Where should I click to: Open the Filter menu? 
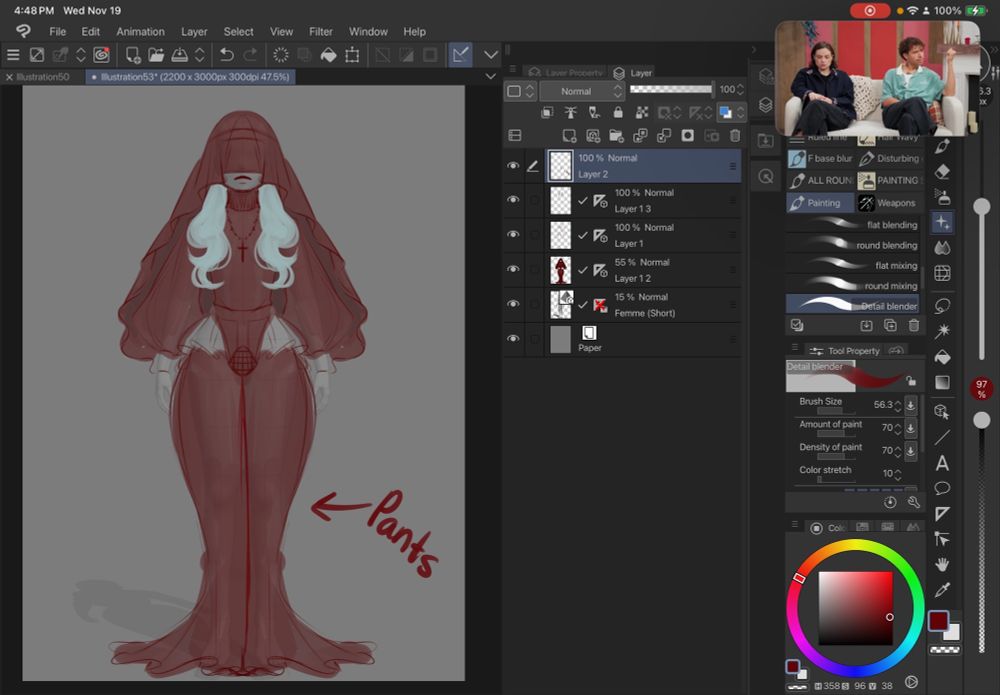point(321,31)
